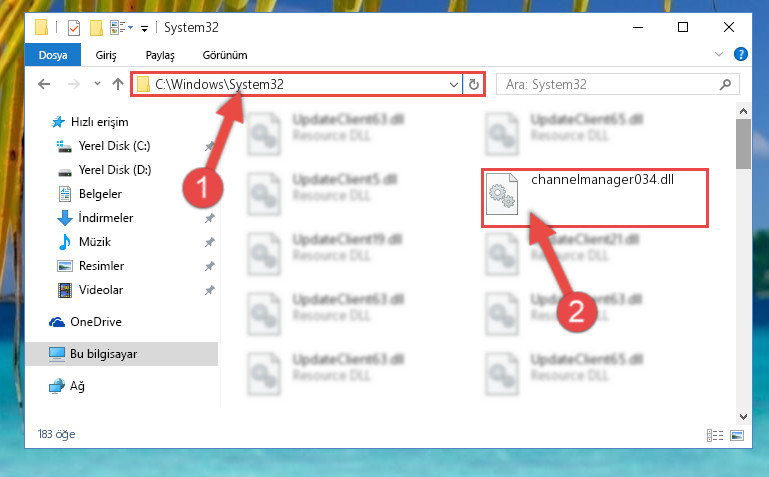Click the New folder quick access icon
Screen dimensions: 769x477
point(96,28)
